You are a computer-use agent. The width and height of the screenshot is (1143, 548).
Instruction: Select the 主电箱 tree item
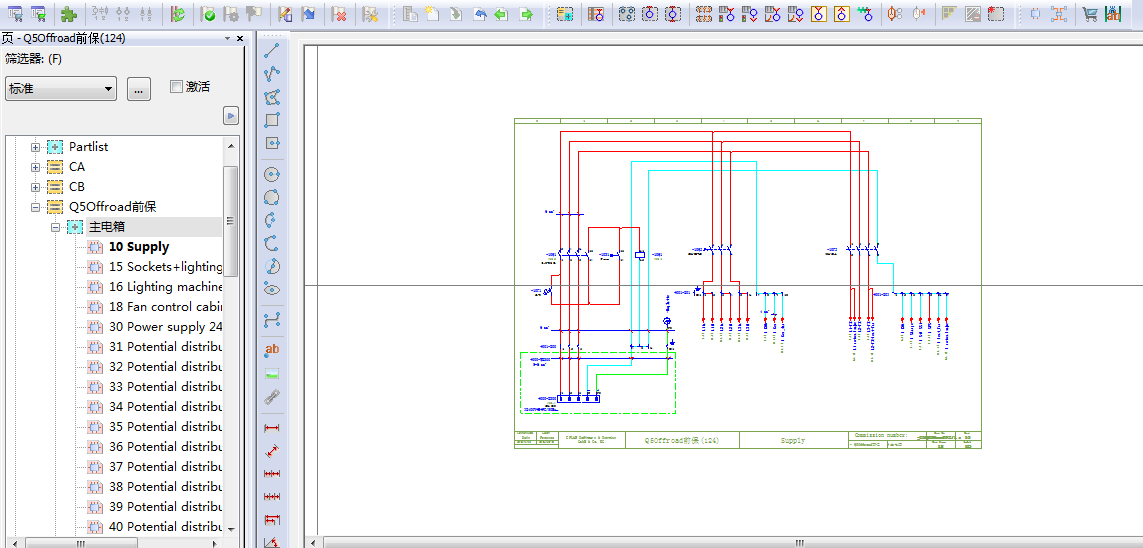(x=107, y=227)
